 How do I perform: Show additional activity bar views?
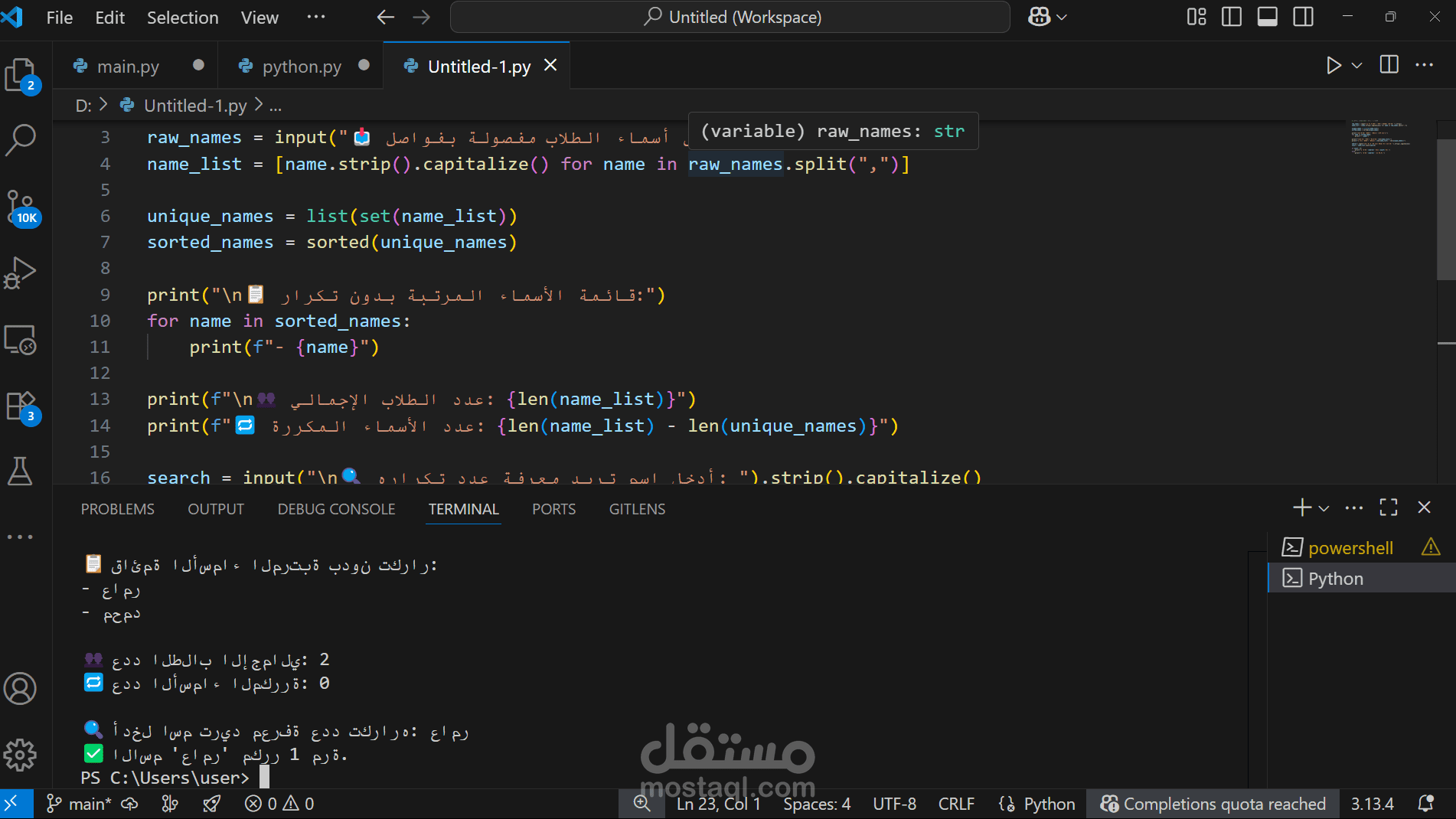(21, 537)
